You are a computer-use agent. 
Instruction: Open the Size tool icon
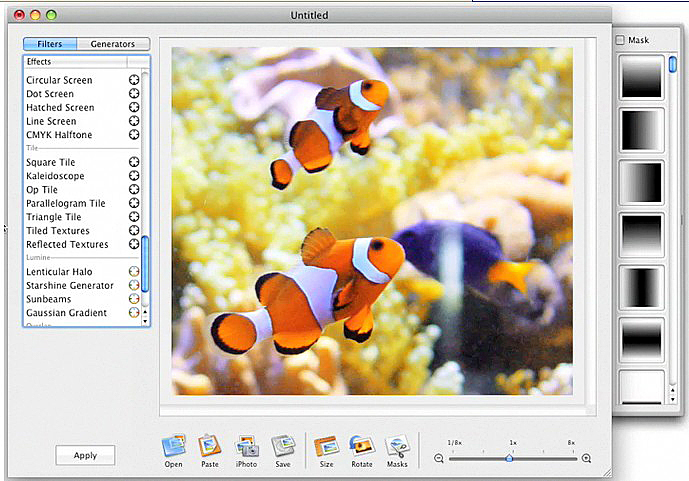pyautogui.click(x=326, y=446)
